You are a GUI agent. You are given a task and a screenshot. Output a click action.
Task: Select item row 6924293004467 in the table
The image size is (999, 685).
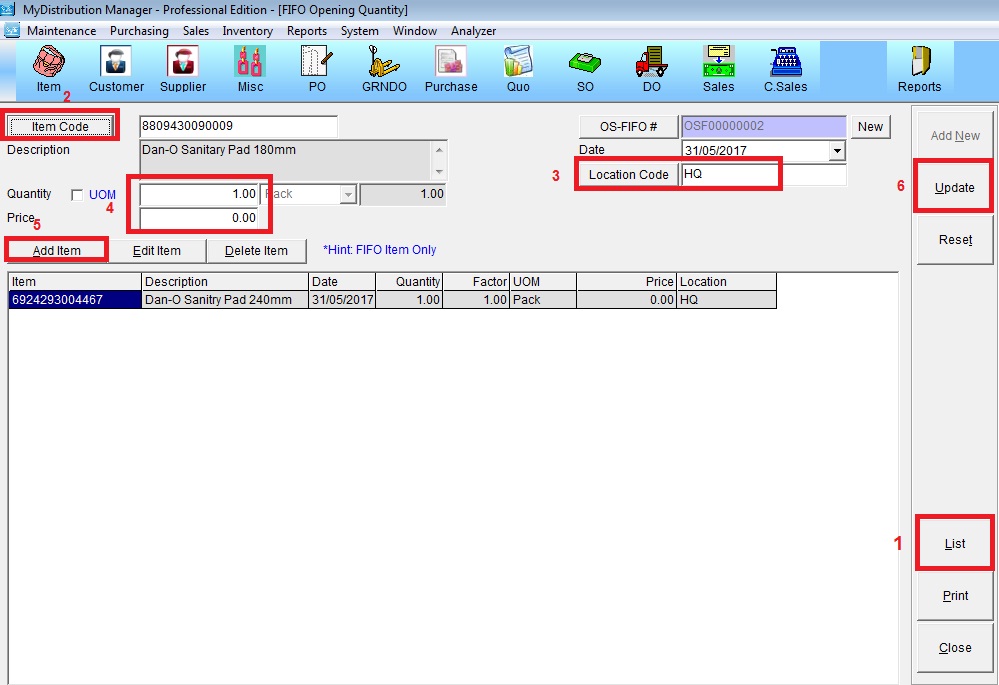[74, 299]
